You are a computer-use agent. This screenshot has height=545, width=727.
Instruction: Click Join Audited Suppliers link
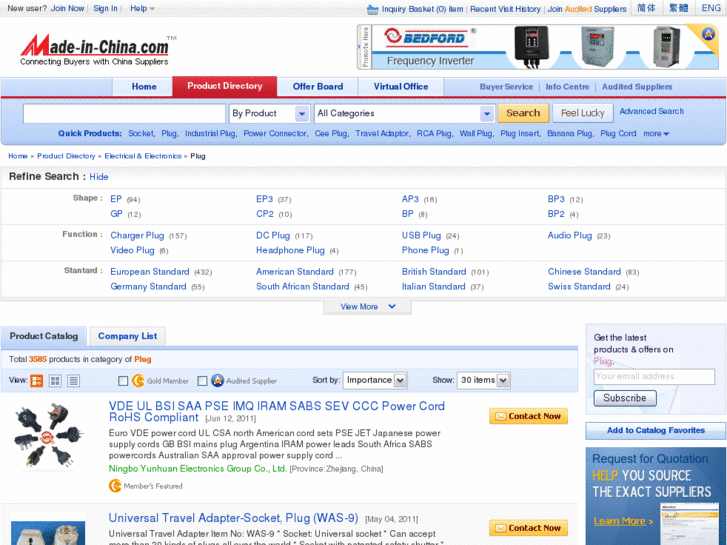(x=587, y=9)
